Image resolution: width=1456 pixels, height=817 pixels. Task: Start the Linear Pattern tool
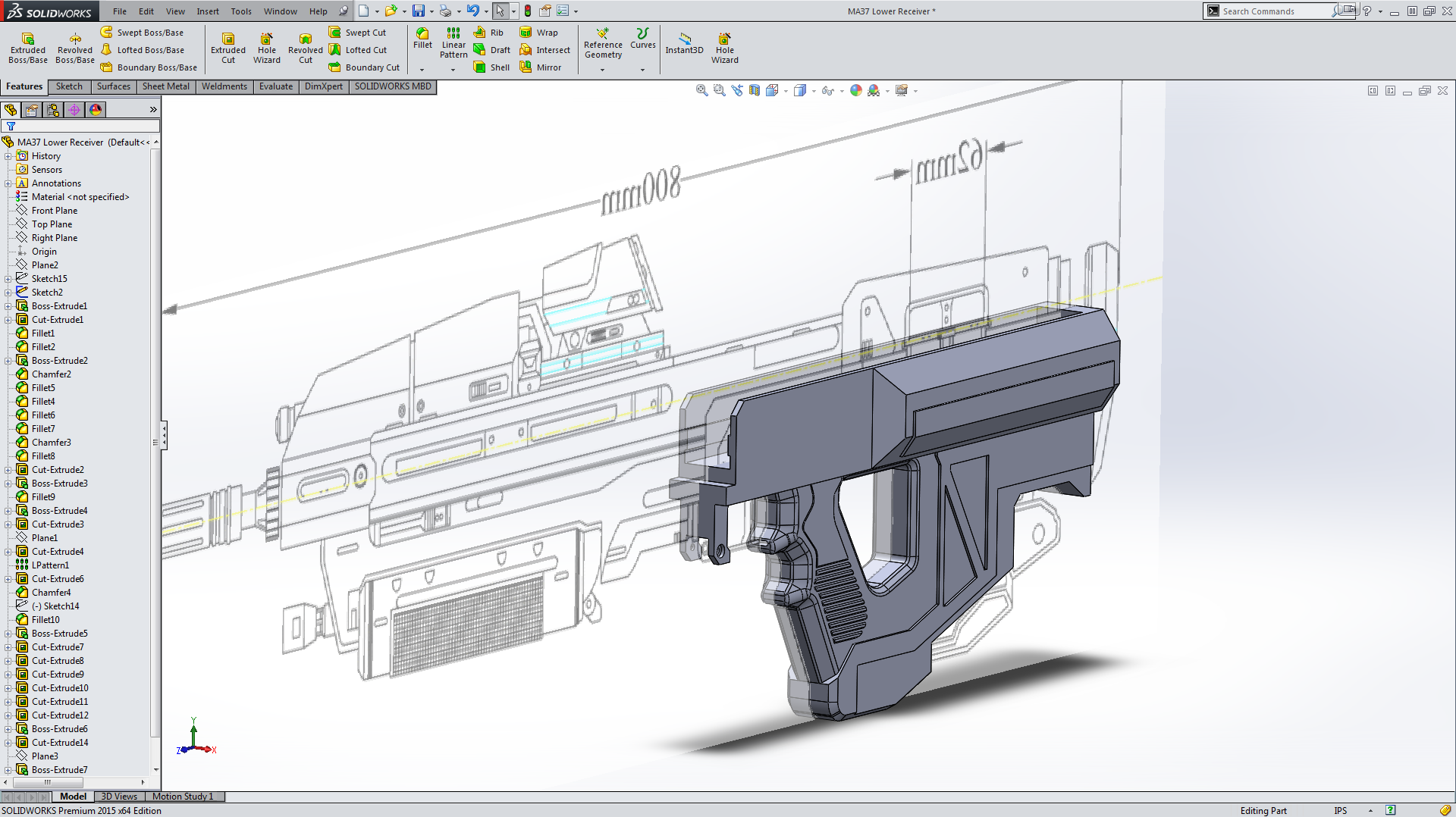coord(453,42)
